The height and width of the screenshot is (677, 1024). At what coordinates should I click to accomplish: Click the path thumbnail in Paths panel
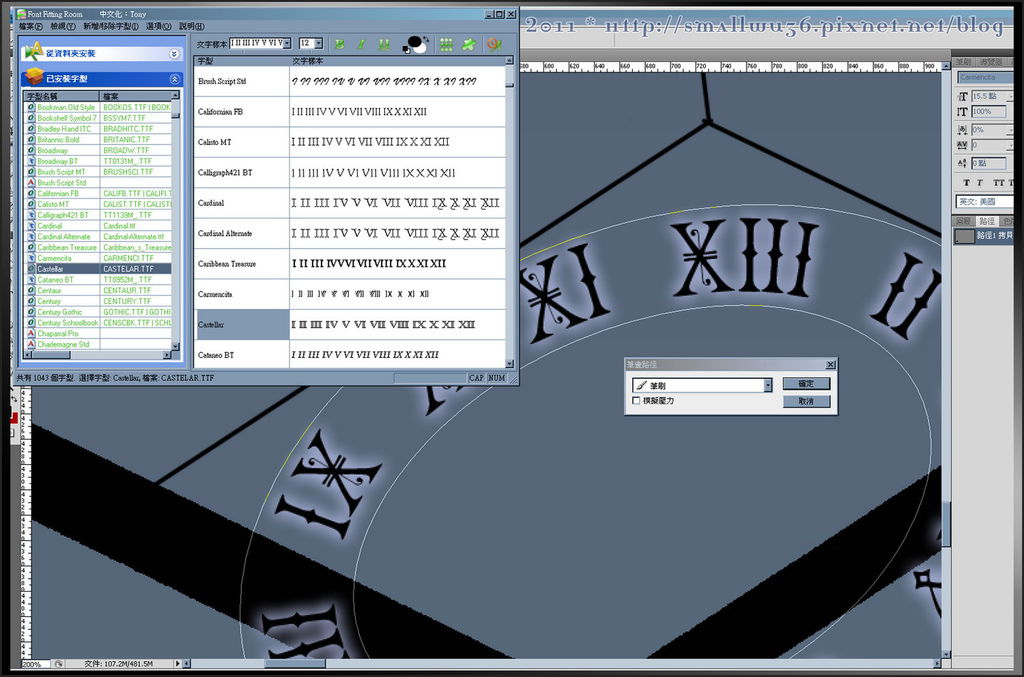tap(965, 236)
